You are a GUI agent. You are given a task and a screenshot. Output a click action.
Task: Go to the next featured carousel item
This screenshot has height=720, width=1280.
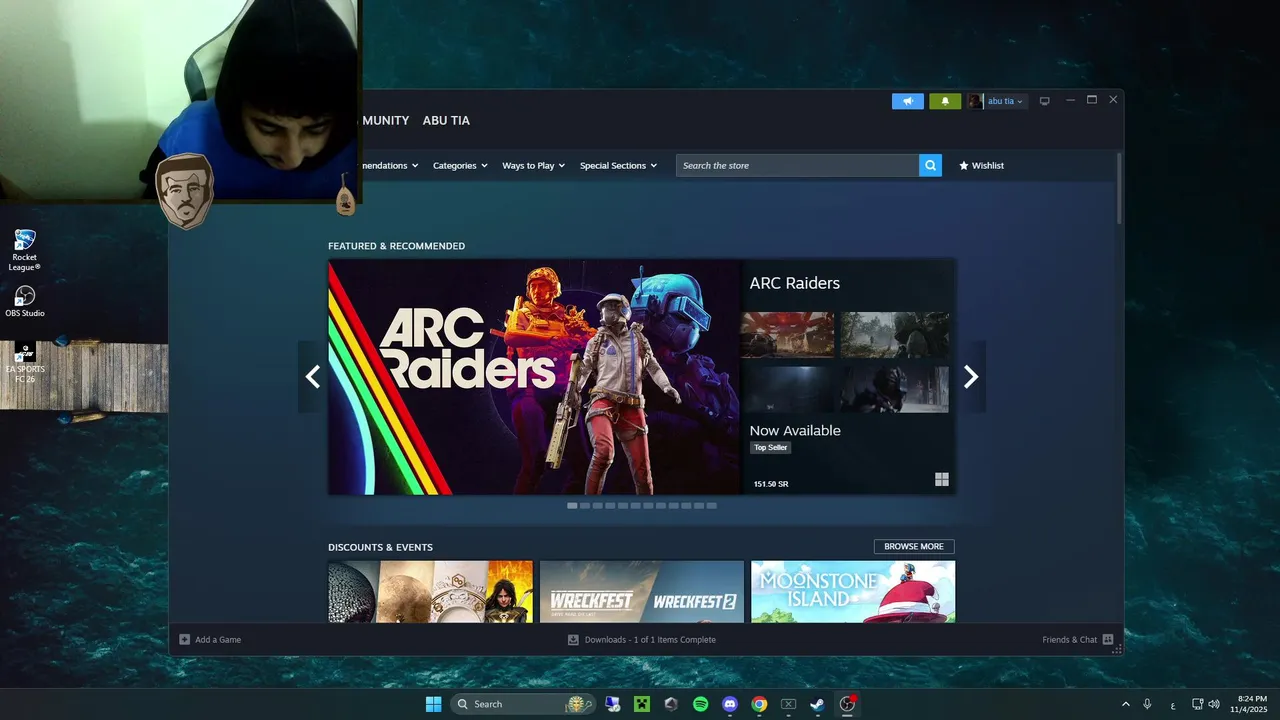click(970, 377)
